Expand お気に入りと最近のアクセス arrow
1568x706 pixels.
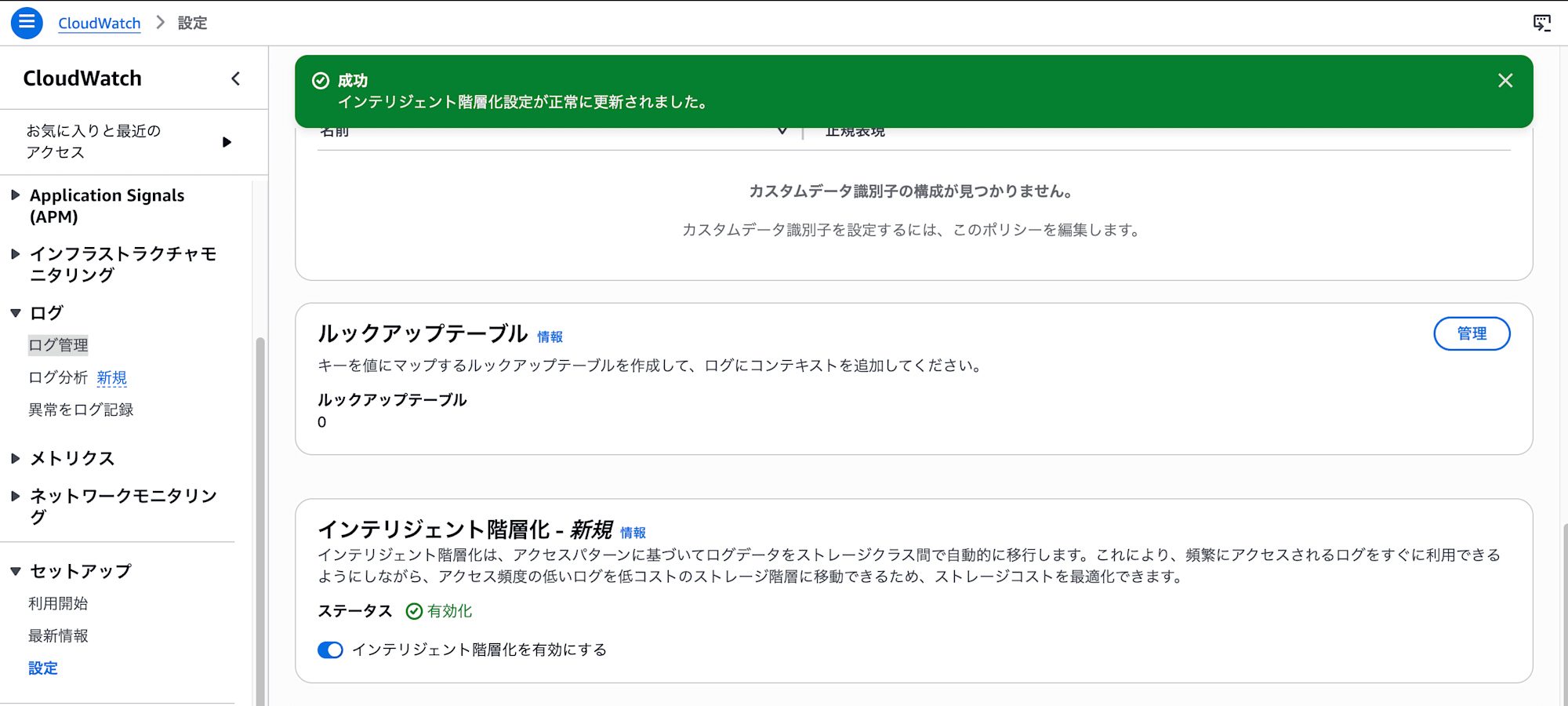pyautogui.click(x=227, y=142)
